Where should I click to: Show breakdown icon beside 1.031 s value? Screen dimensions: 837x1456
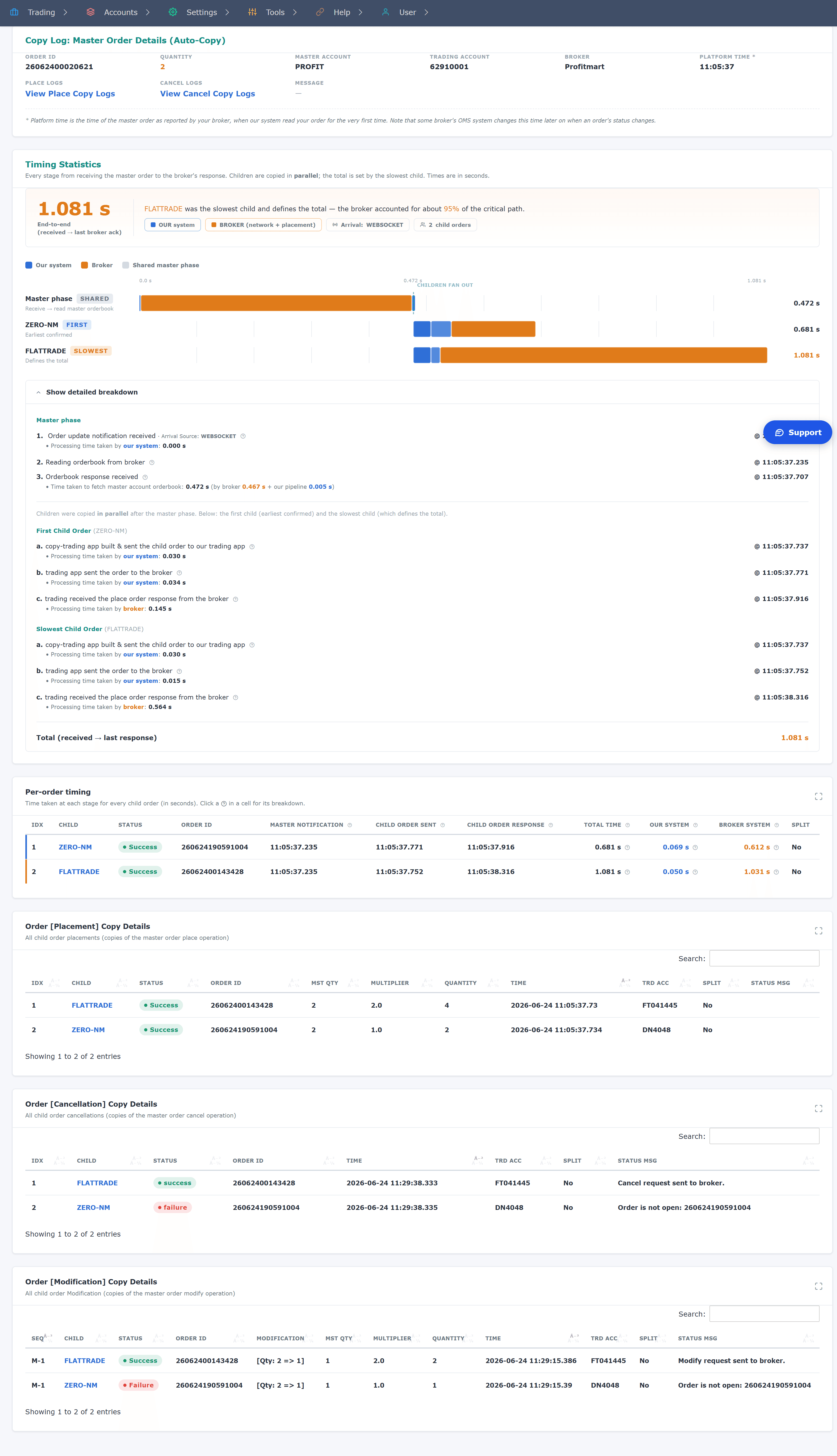(776, 872)
